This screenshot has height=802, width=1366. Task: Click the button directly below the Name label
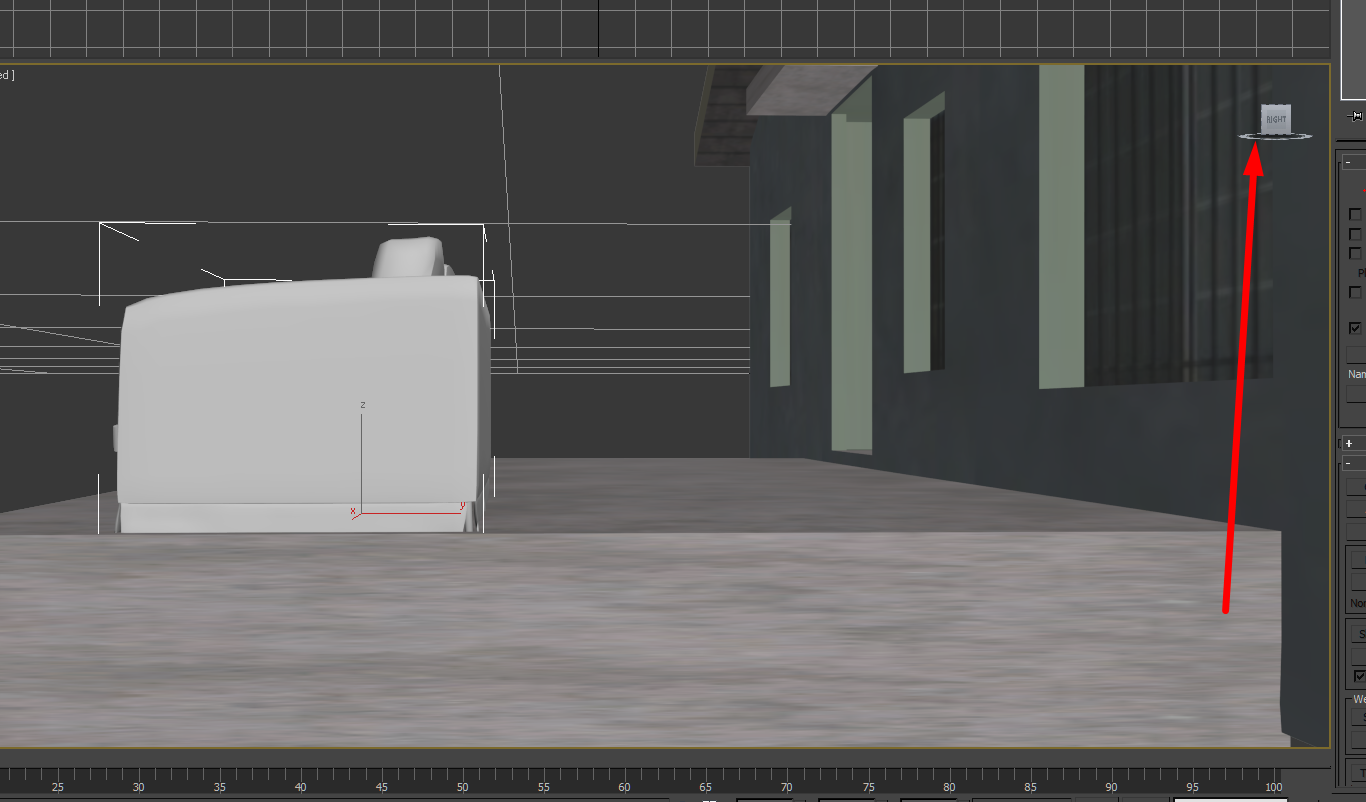[x=1356, y=393]
